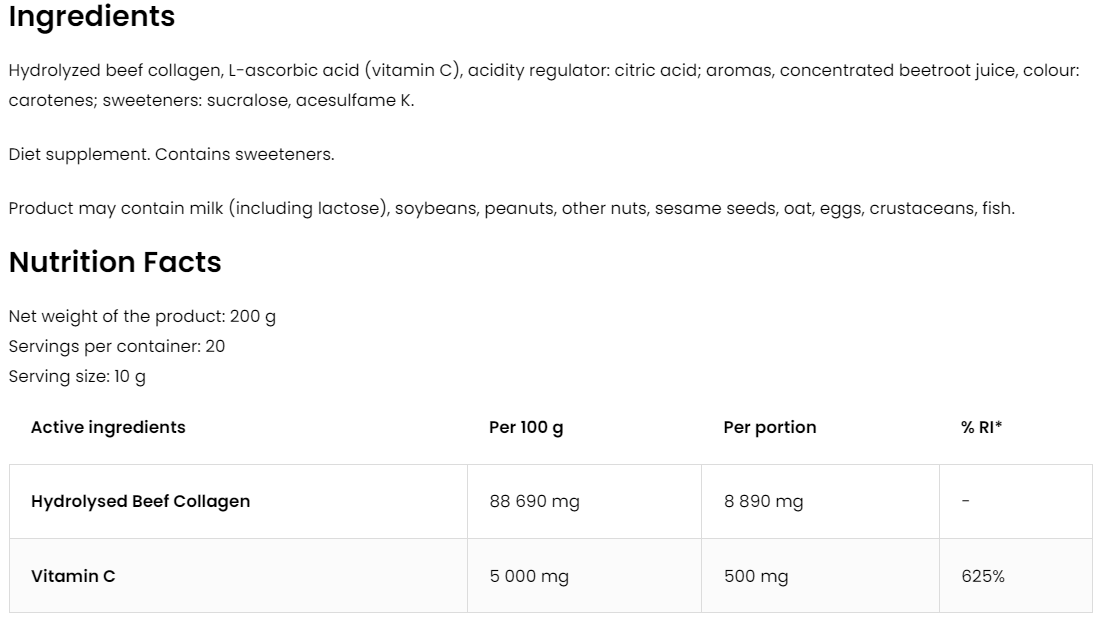1098x620 pixels.
Task: Click the '8 890 mg' table cell
Action: pyautogui.click(x=763, y=501)
